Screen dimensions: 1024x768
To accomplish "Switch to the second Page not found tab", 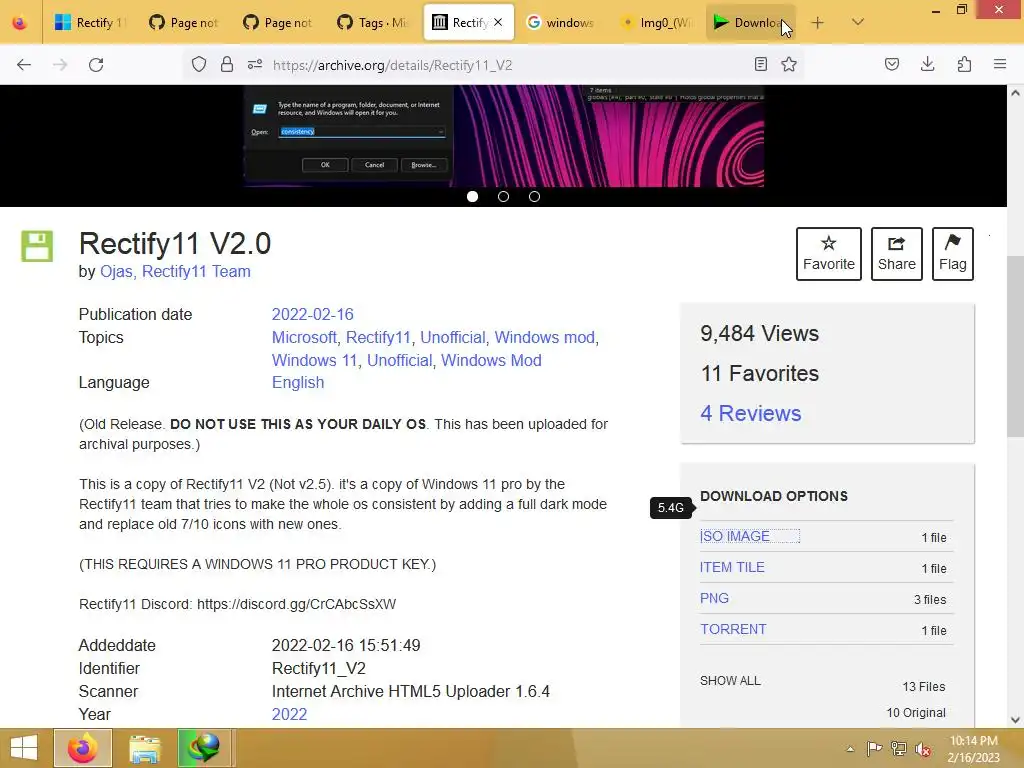I will click(x=278, y=23).
